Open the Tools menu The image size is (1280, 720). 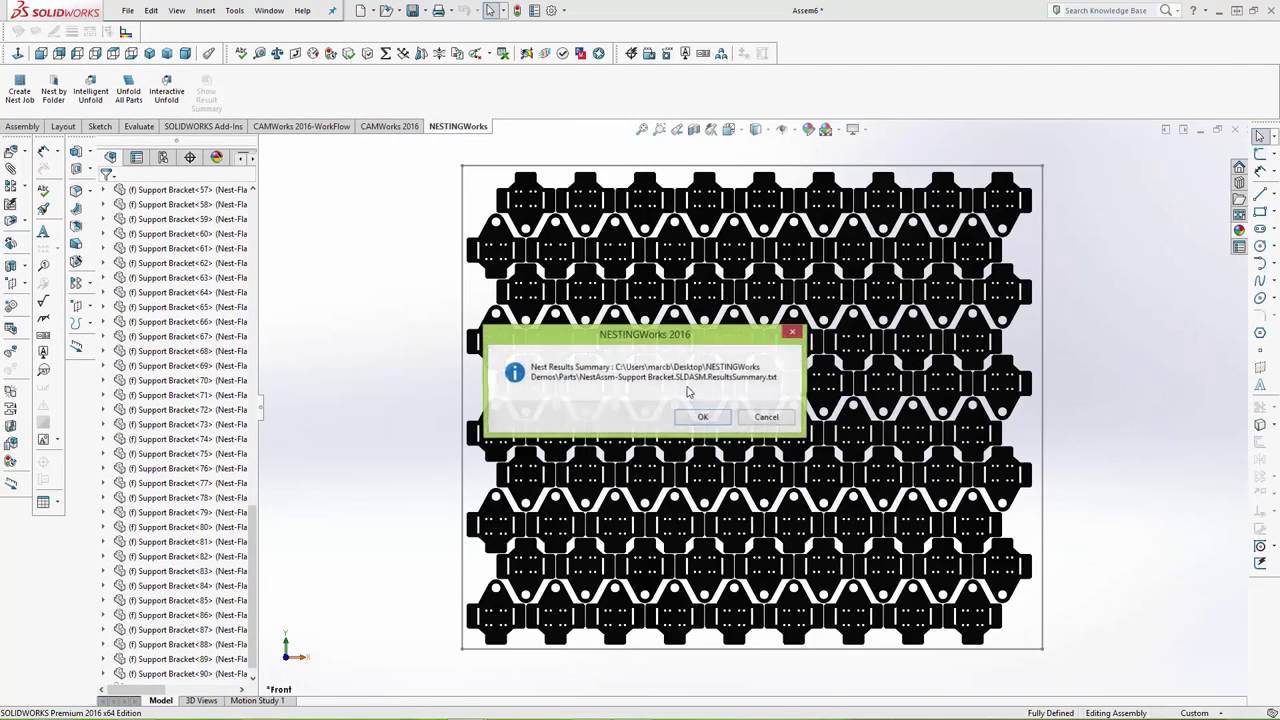(234, 11)
